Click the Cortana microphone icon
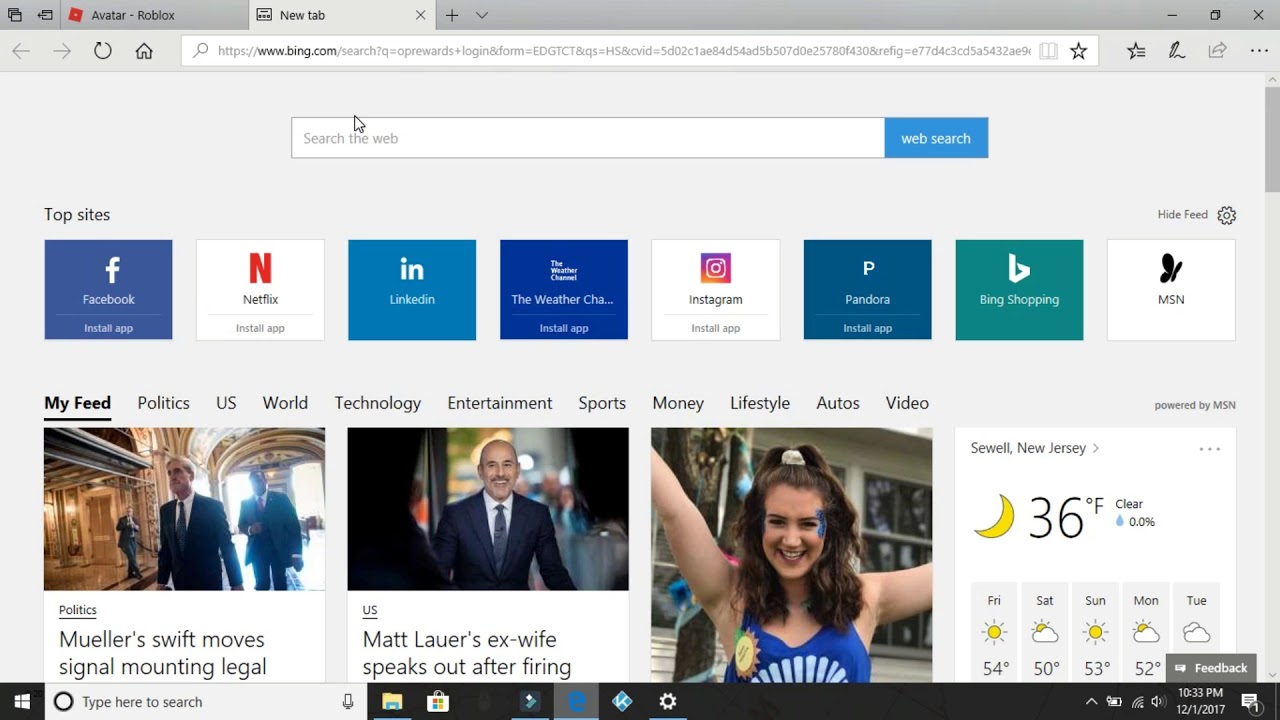The image size is (1280, 720). [x=348, y=702]
